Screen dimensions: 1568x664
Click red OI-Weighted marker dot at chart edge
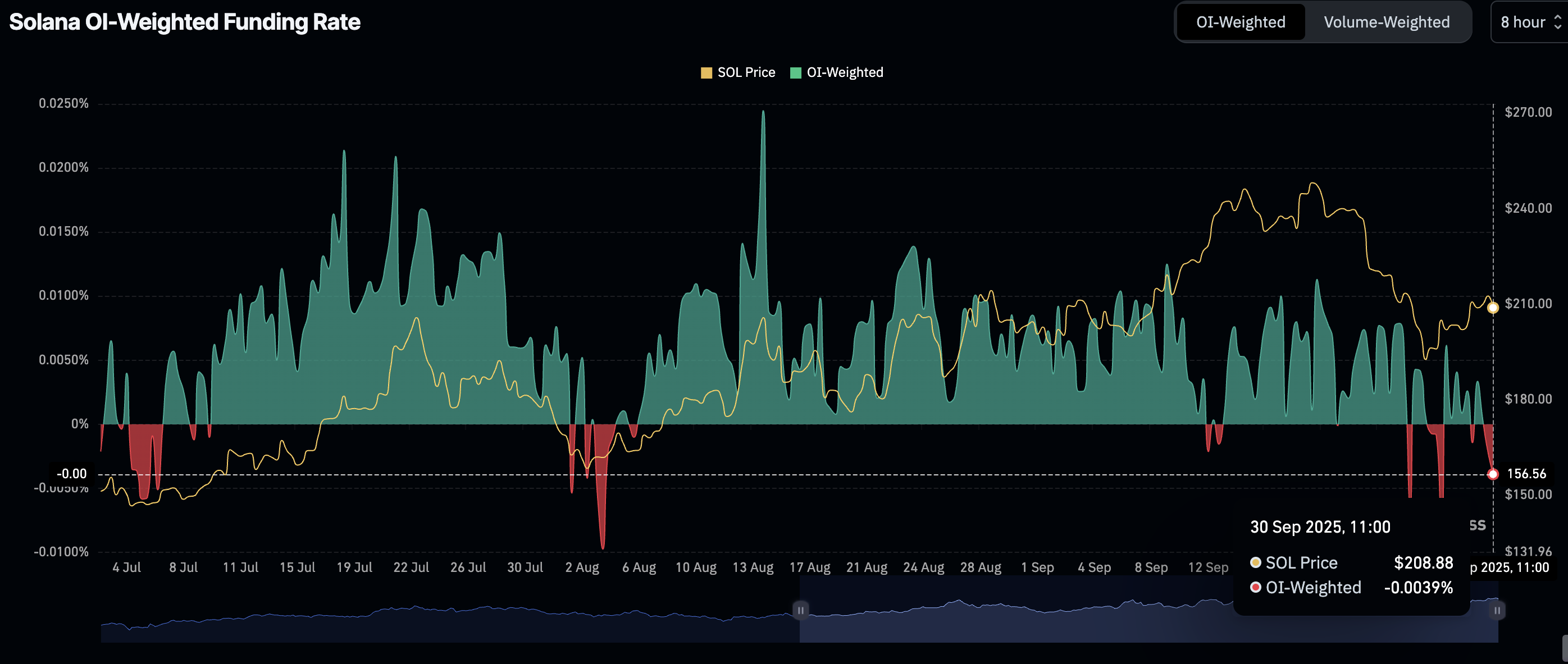pyautogui.click(x=1493, y=474)
